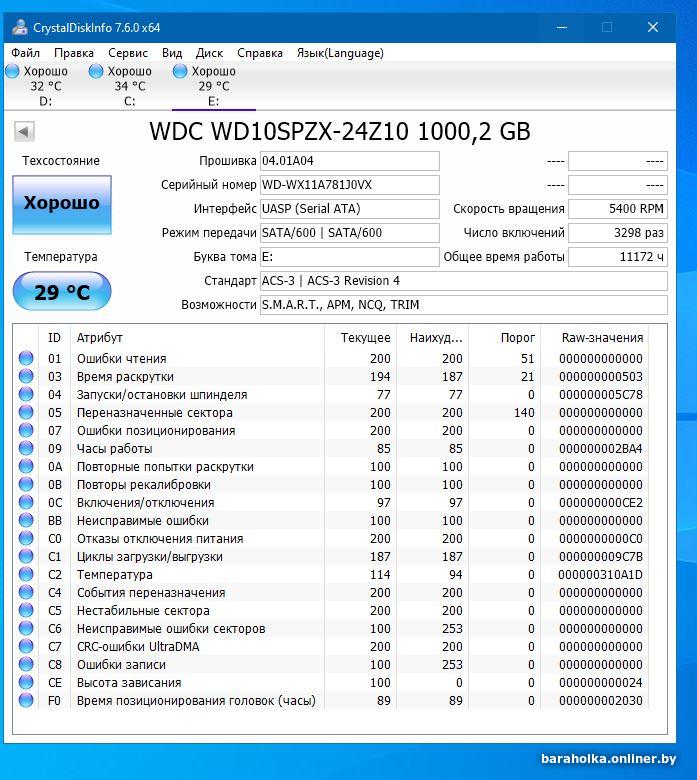Image resolution: width=697 pixels, height=780 pixels.
Task: Click Интерфейс field UASP (Serial ATA)
Action: coord(350,209)
